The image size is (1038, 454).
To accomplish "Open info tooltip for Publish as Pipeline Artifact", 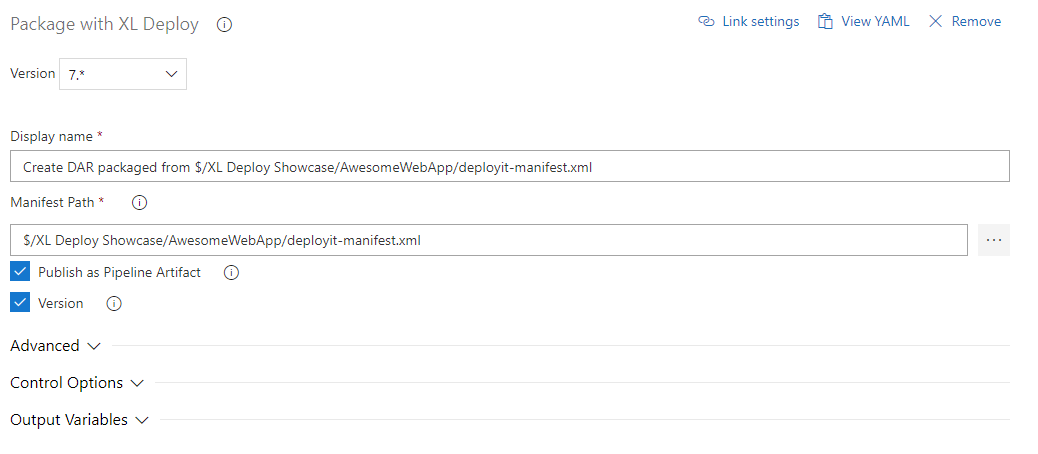I will coord(231,273).
